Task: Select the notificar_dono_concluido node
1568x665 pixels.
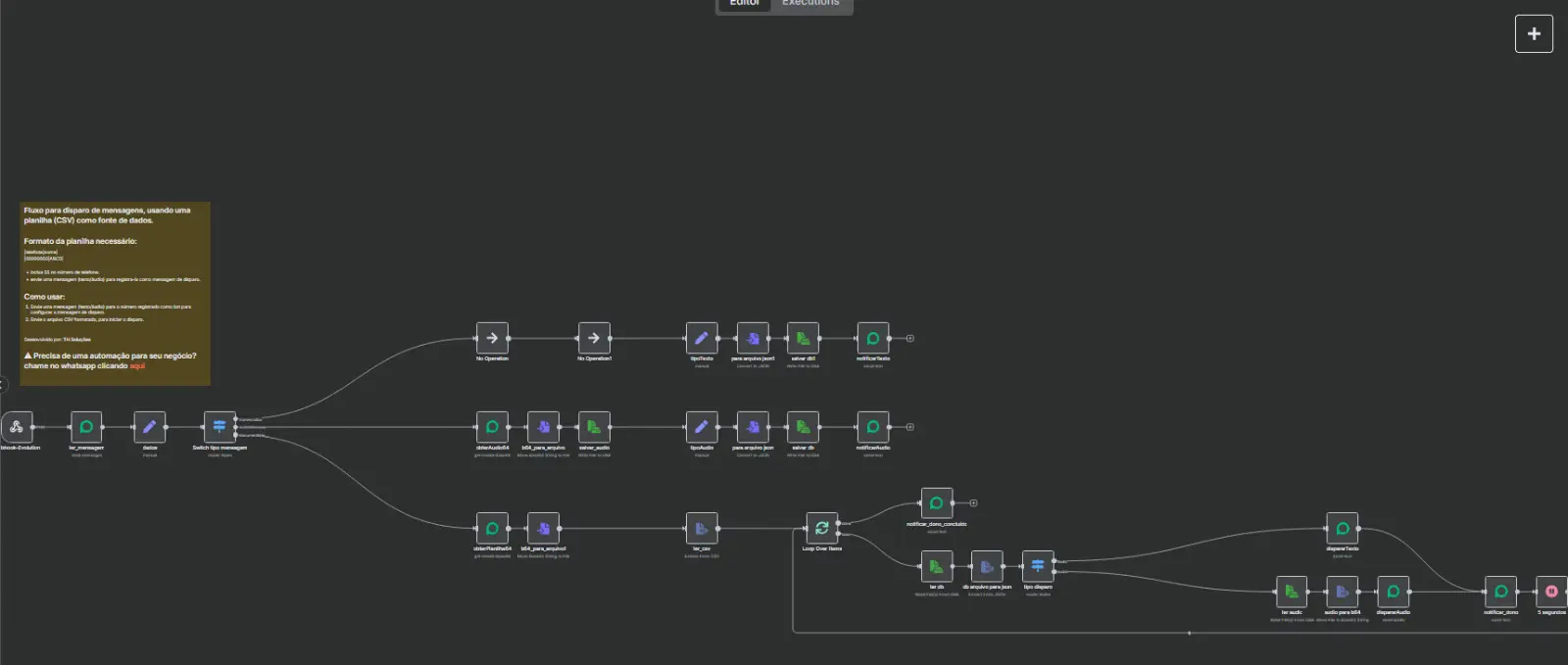Action: (937, 503)
